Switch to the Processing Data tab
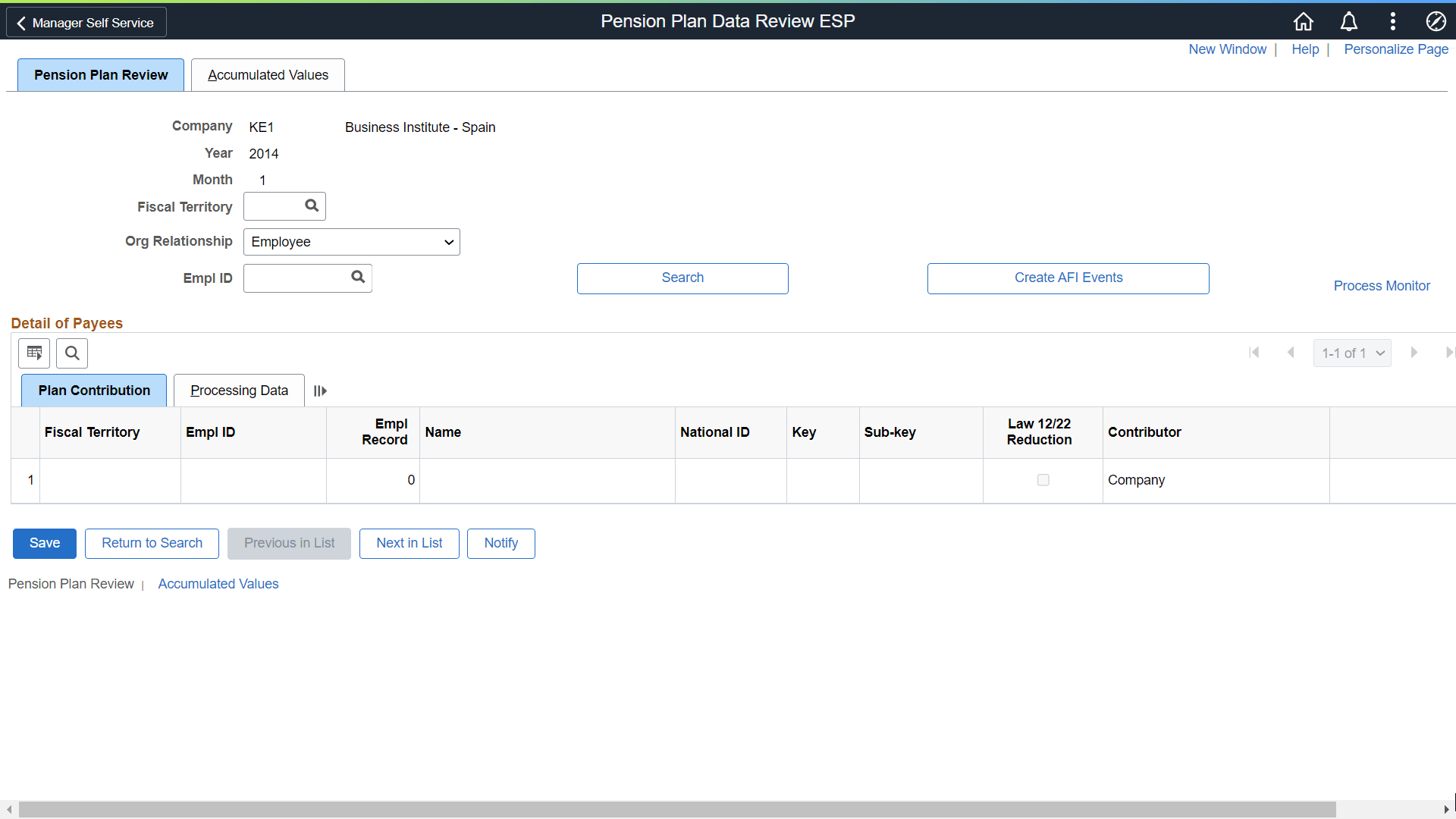The width and height of the screenshot is (1456, 819). [238, 390]
